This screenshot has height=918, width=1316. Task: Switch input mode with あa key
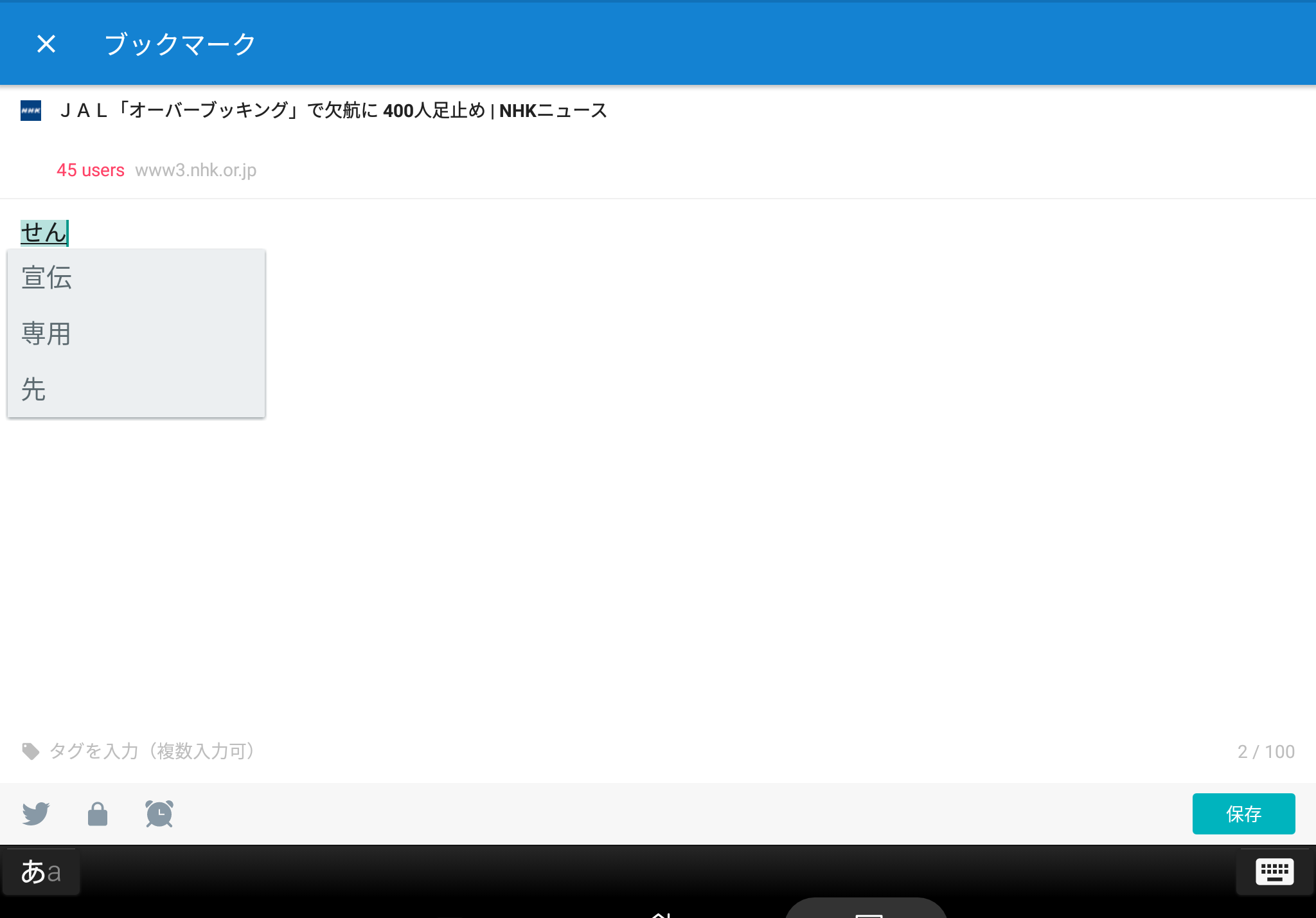pos(41,872)
